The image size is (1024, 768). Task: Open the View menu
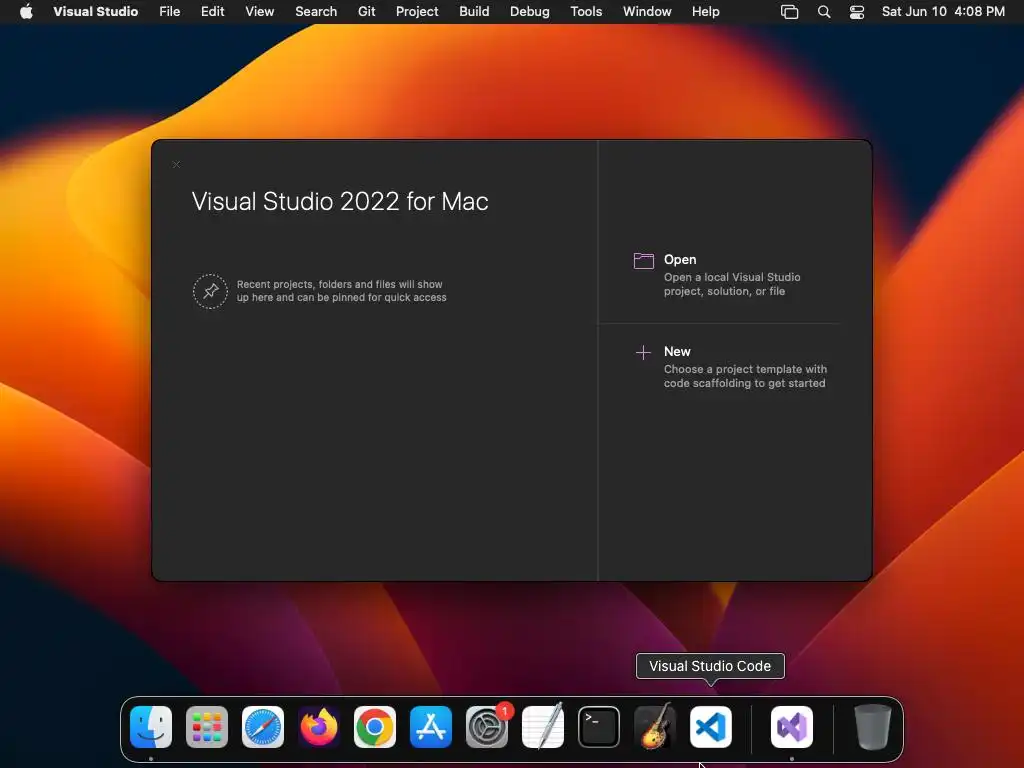(x=259, y=11)
